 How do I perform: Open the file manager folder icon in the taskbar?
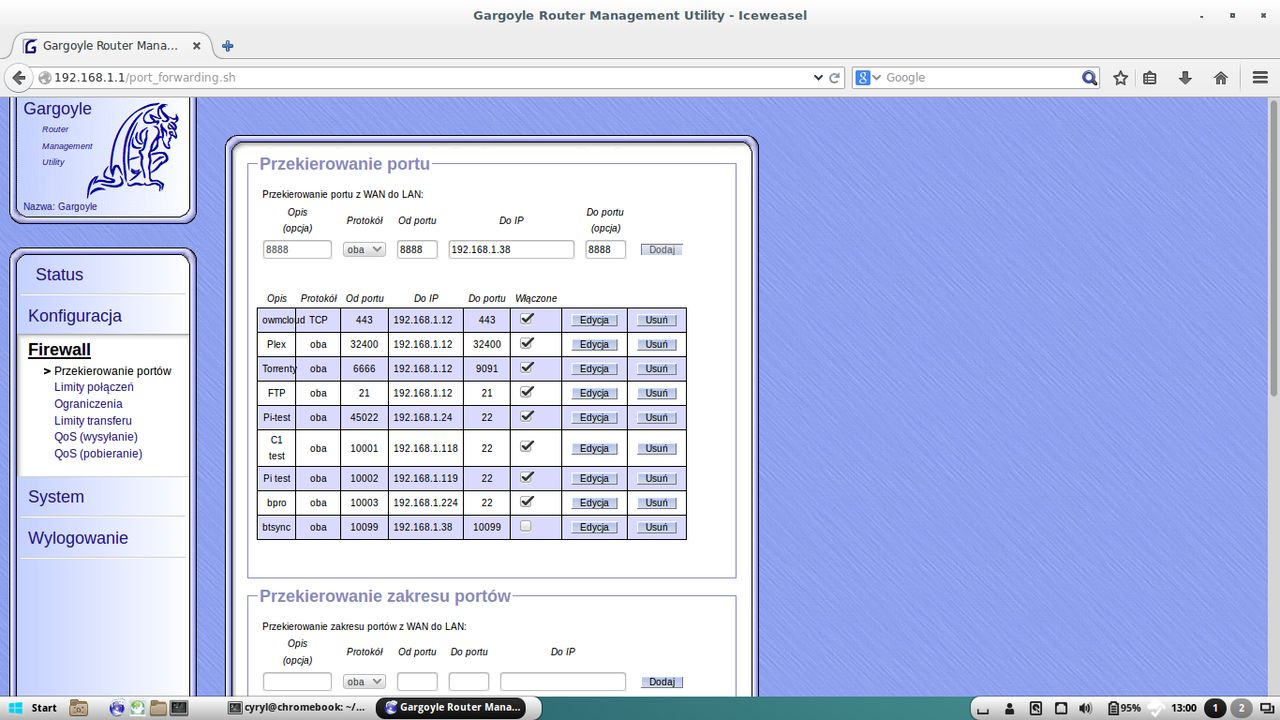click(158, 708)
